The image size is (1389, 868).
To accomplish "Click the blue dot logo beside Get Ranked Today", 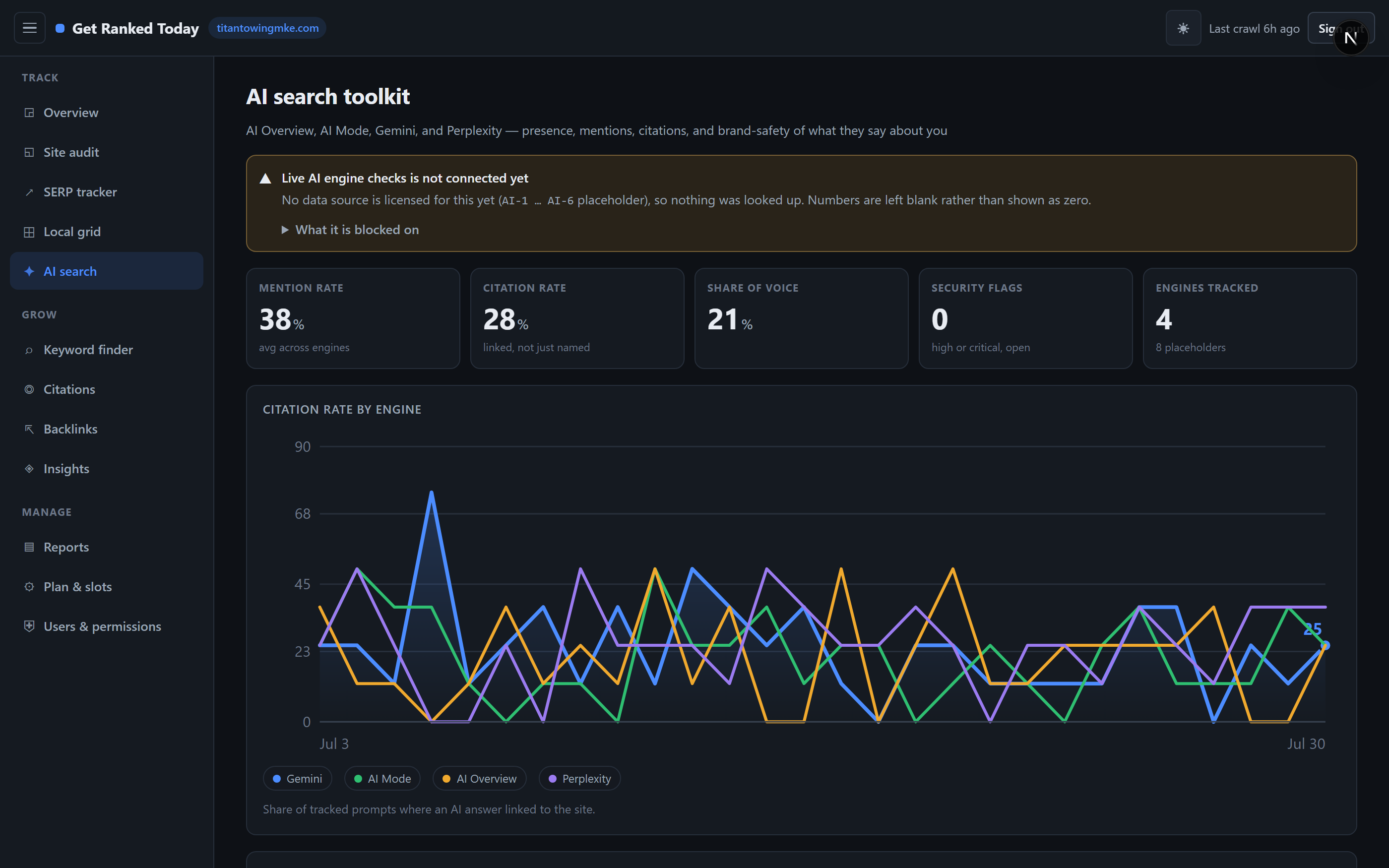I will coord(60,28).
